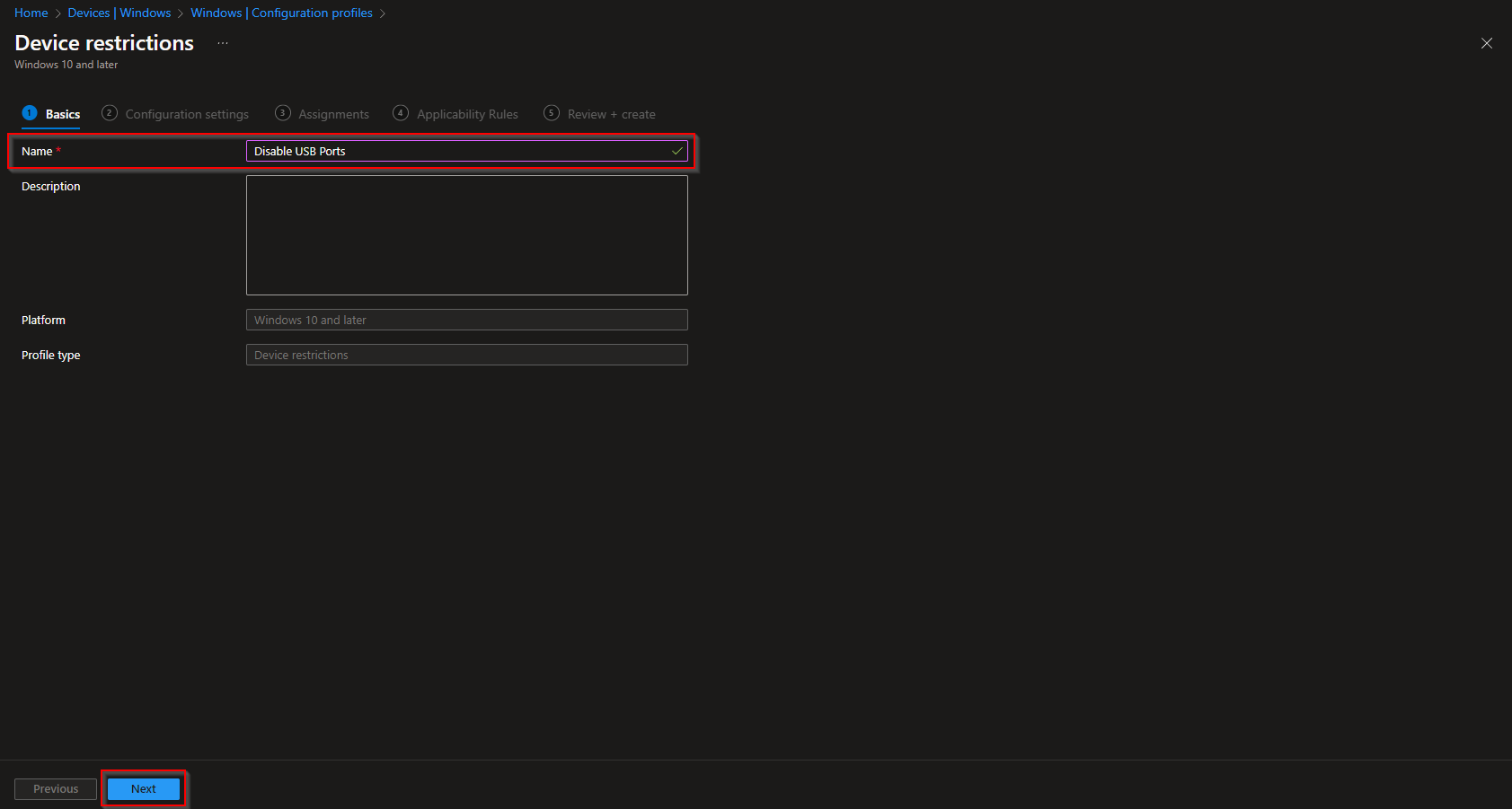Viewport: 1512px width, 809px height.
Task: Click the step 2 circle icon beside Configuration settings
Action: [110, 113]
